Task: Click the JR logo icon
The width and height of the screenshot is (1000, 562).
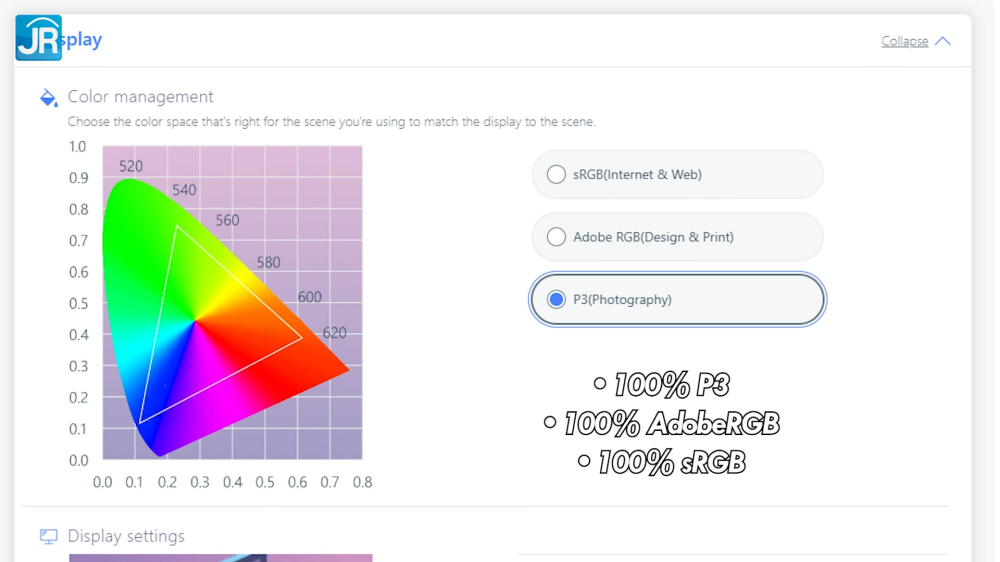Action: click(x=39, y=38)
